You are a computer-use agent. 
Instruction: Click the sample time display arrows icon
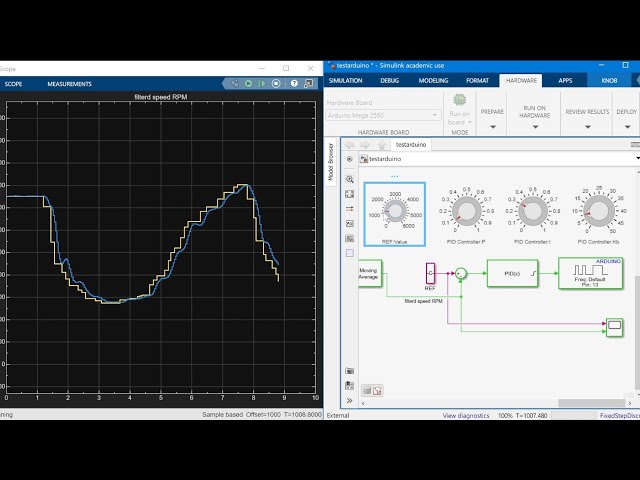point(349,209)
